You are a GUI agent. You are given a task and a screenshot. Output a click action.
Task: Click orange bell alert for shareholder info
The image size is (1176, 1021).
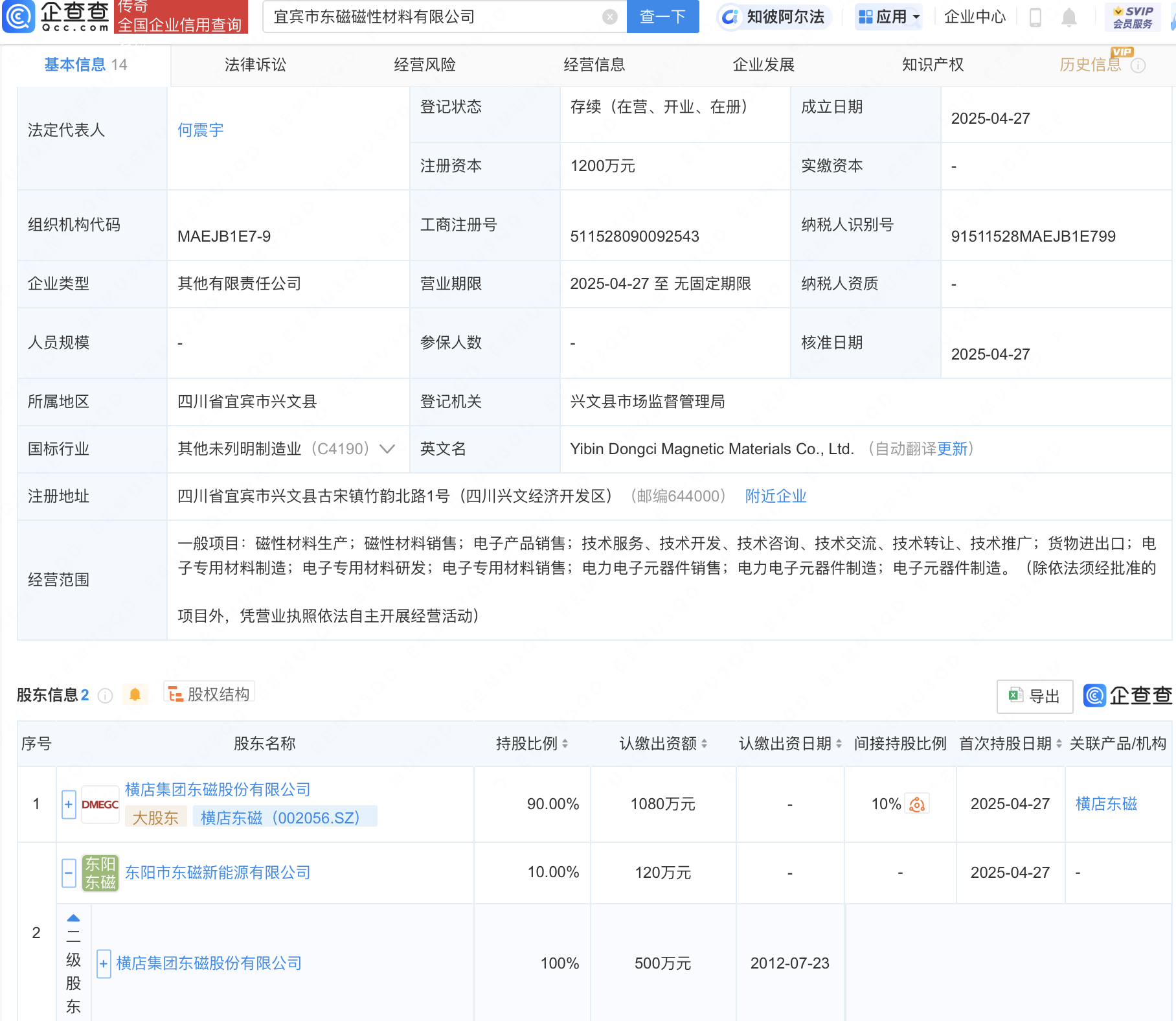135,694
